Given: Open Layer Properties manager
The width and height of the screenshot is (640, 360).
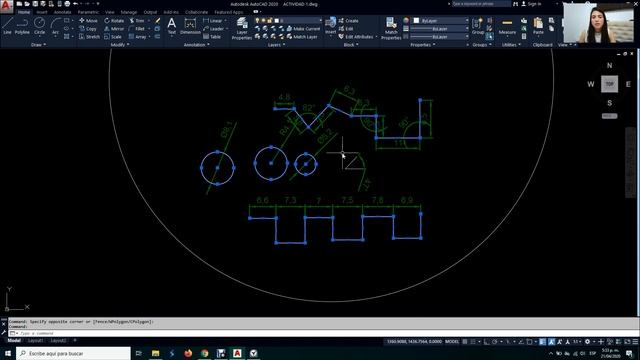Looking at the screenshot, I should coord(242,29).
